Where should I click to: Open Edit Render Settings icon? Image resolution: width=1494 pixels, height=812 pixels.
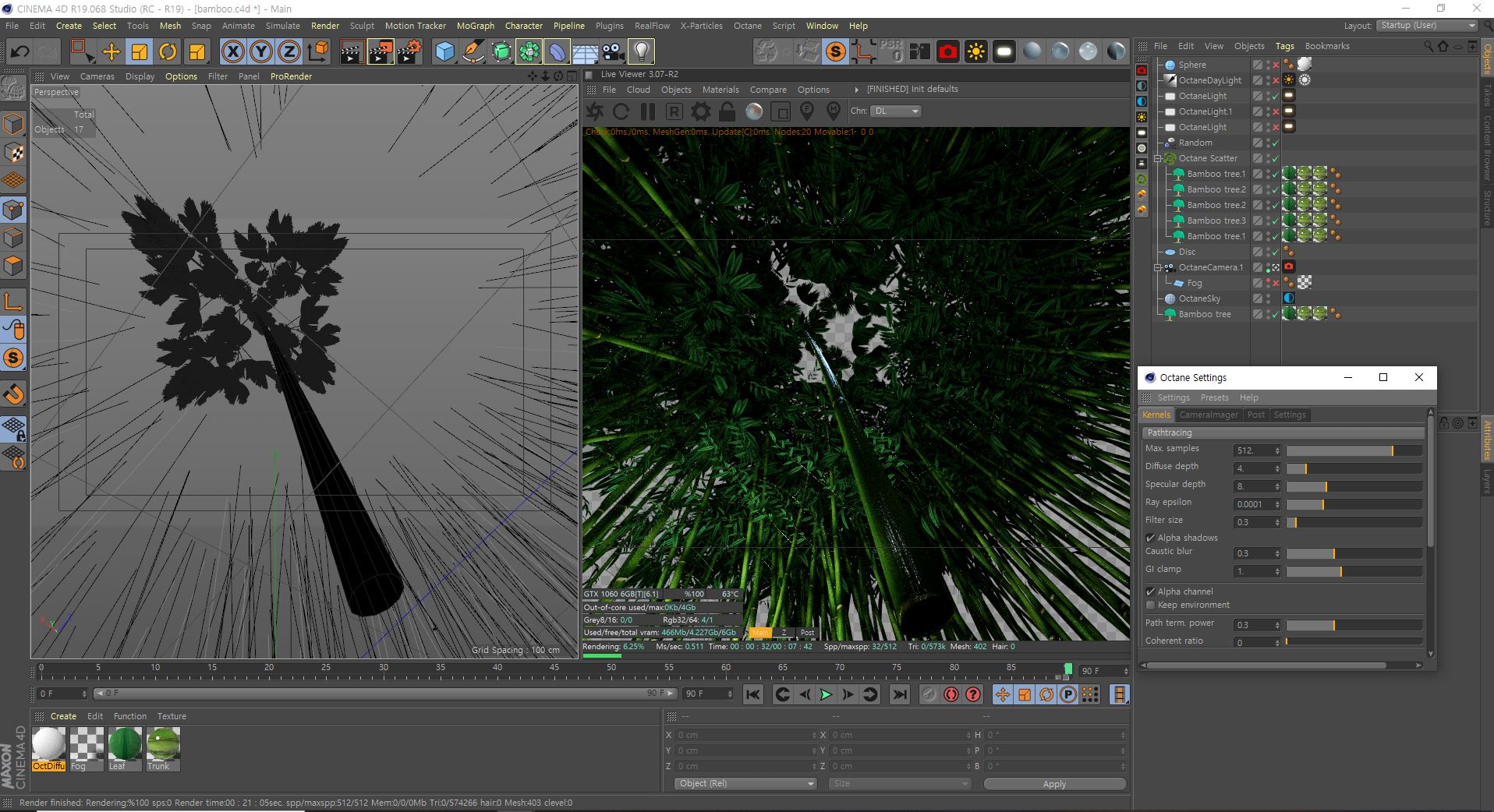pos(409,52)
